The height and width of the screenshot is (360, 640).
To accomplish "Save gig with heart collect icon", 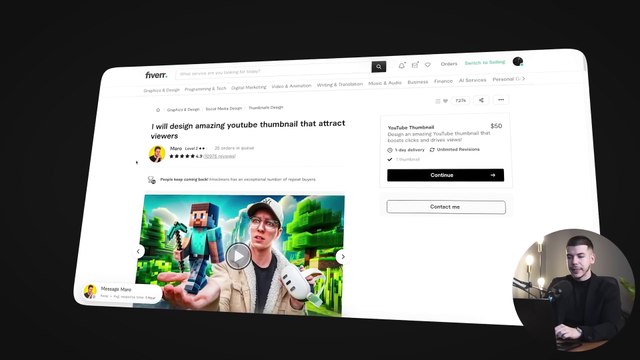I will (x=445, y=101).
